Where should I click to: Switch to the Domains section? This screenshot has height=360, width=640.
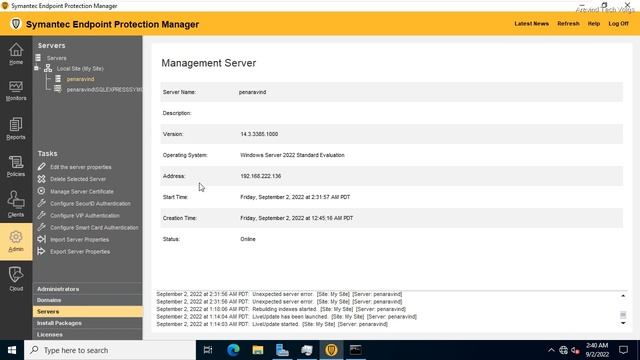point(88,300)
